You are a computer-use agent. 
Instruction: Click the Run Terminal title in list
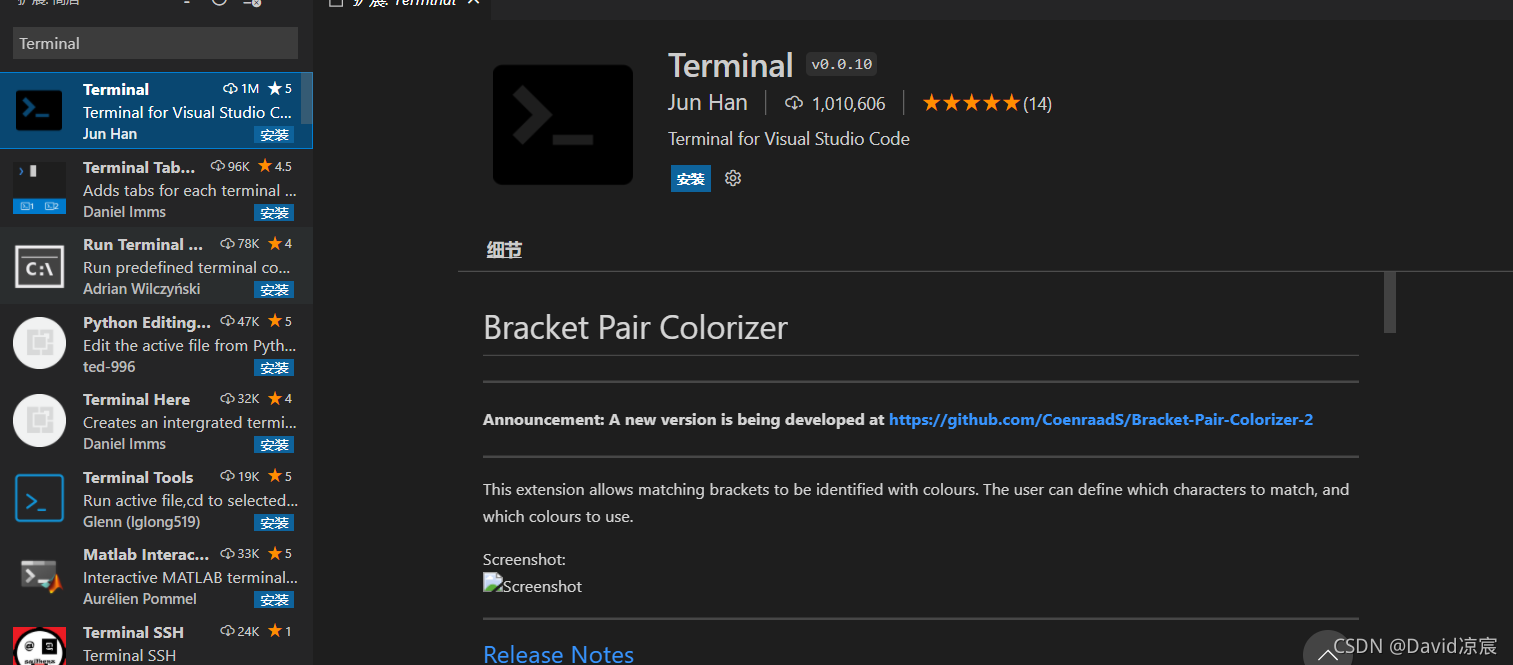click(143, 244)
